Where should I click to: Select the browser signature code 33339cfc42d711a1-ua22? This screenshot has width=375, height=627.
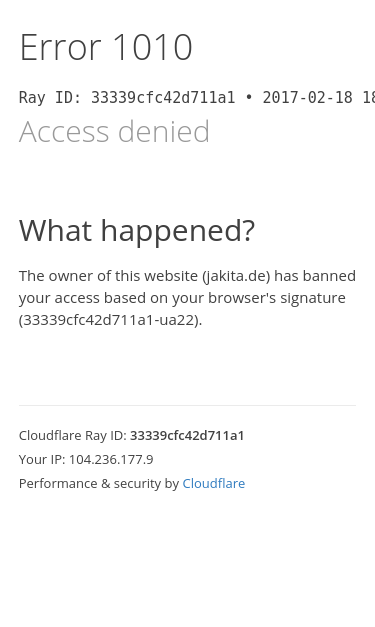point(109,320)
